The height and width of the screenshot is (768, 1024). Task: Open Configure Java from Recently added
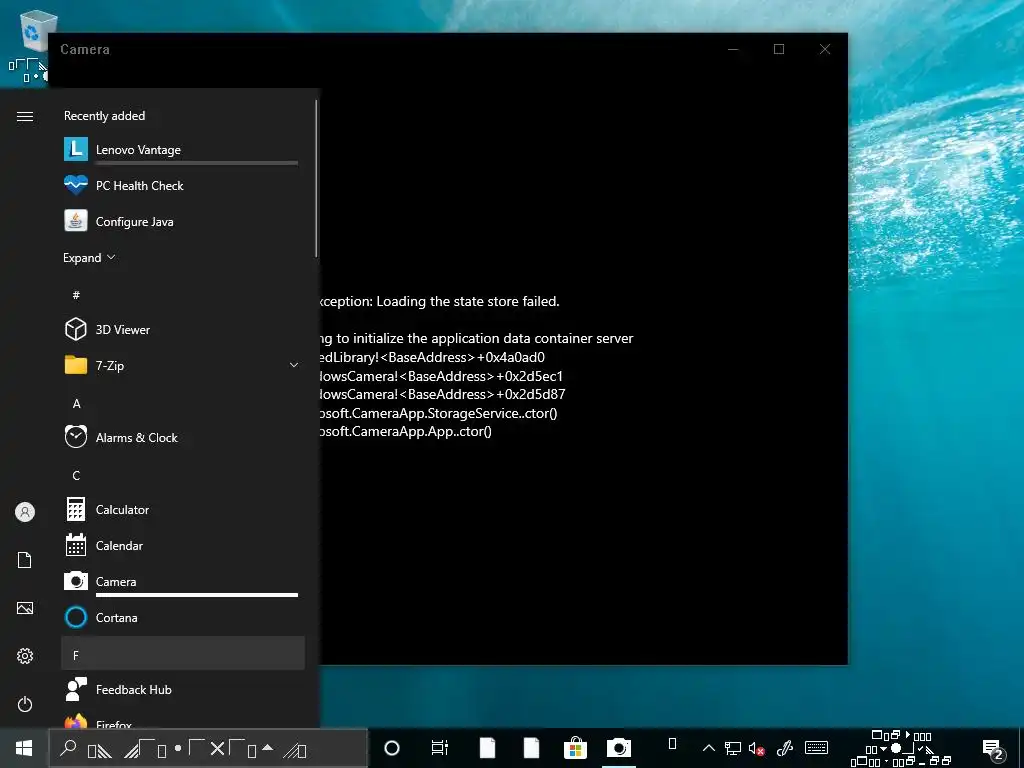(183, 221)
